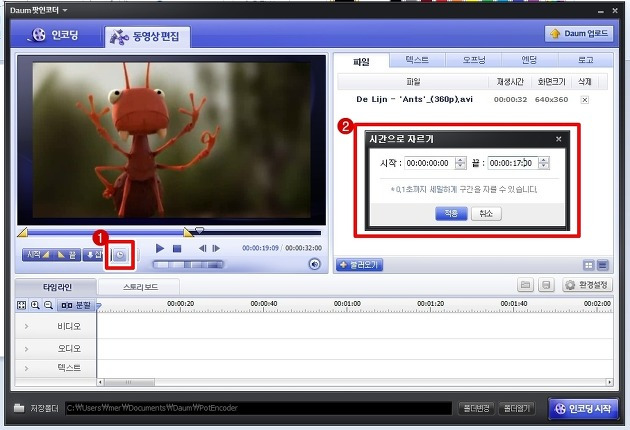The image size is (630, 430).
Task: Expand the 오디오 track
Action: click(x=27, y=348)
